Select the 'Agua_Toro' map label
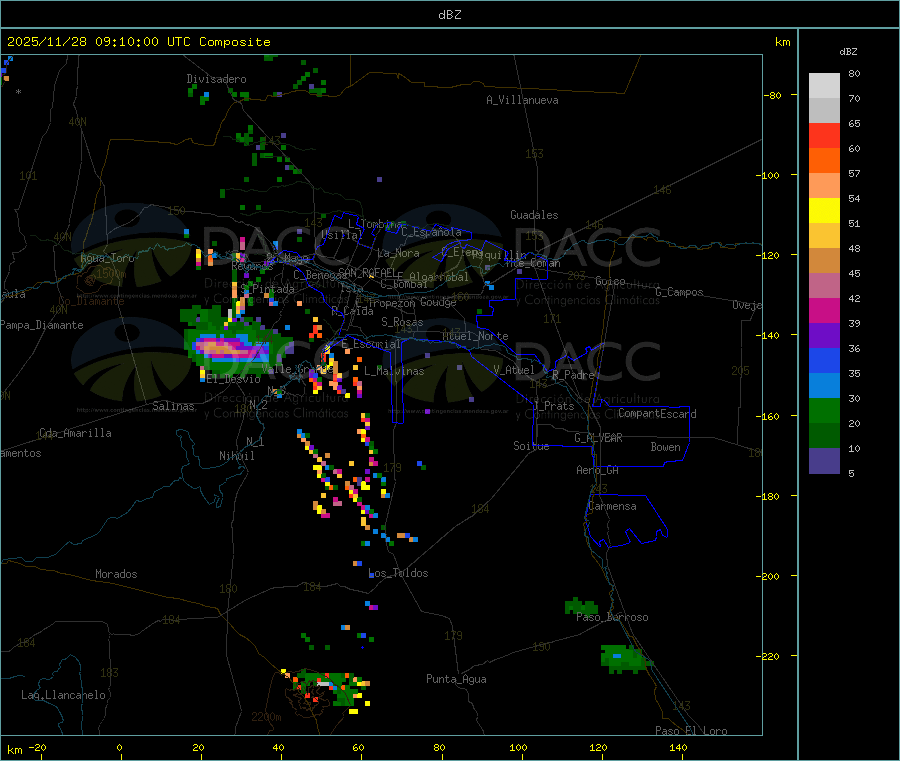Viewport: 900px width, 761px height. tap(107, 258)
